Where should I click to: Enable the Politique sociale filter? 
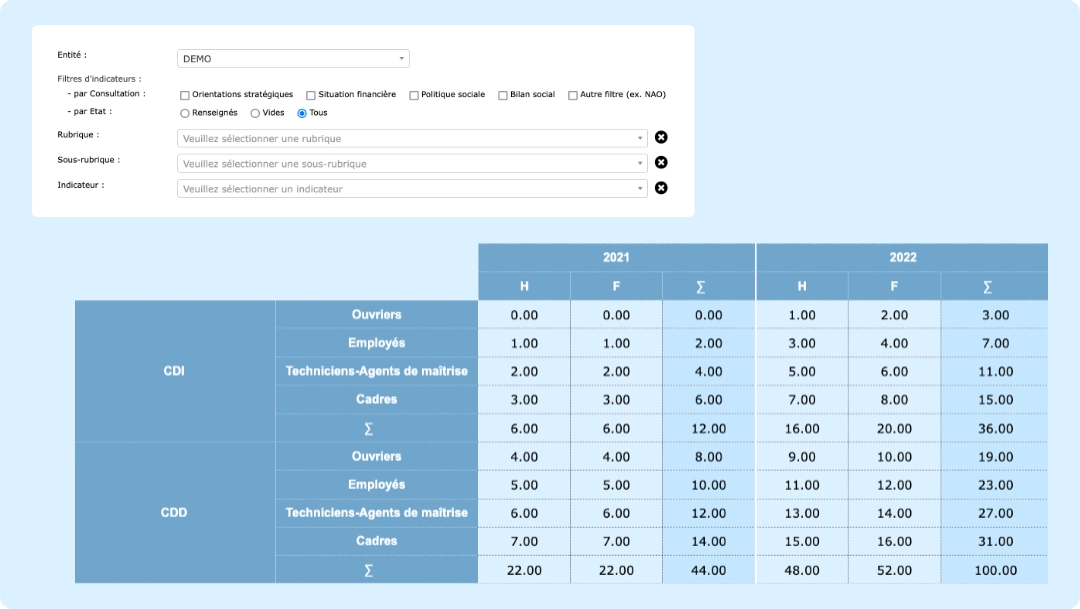point(413,94)
